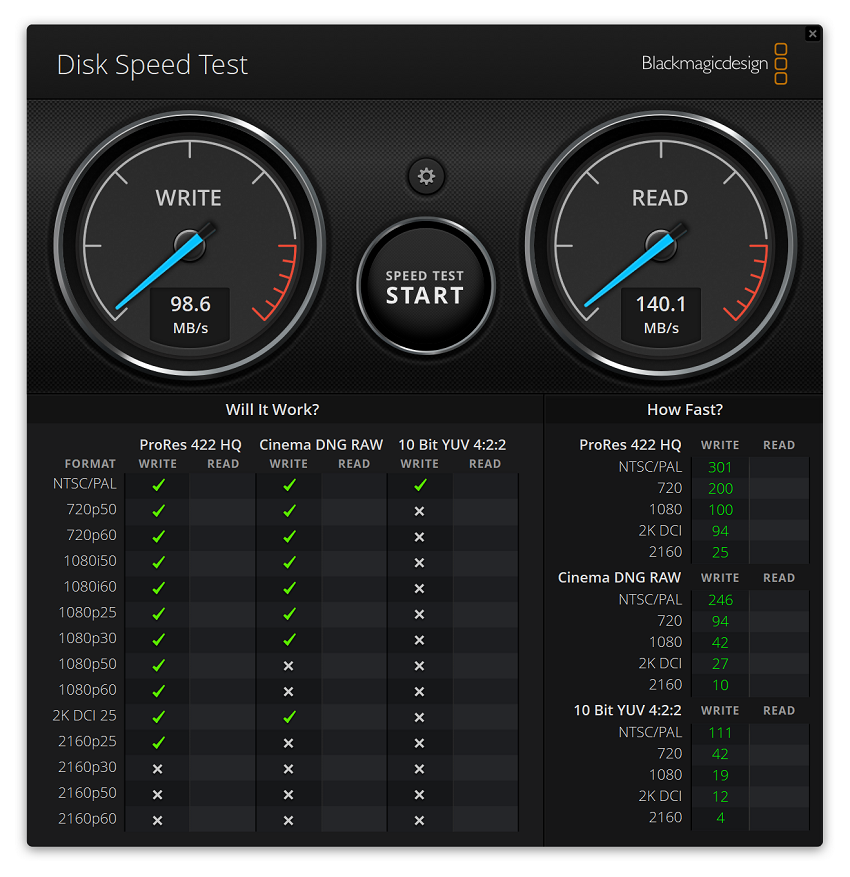The image size is (850, 877).
Task: Click ProRes NTSC/PAL write value 301
Action: click(720, 467)
